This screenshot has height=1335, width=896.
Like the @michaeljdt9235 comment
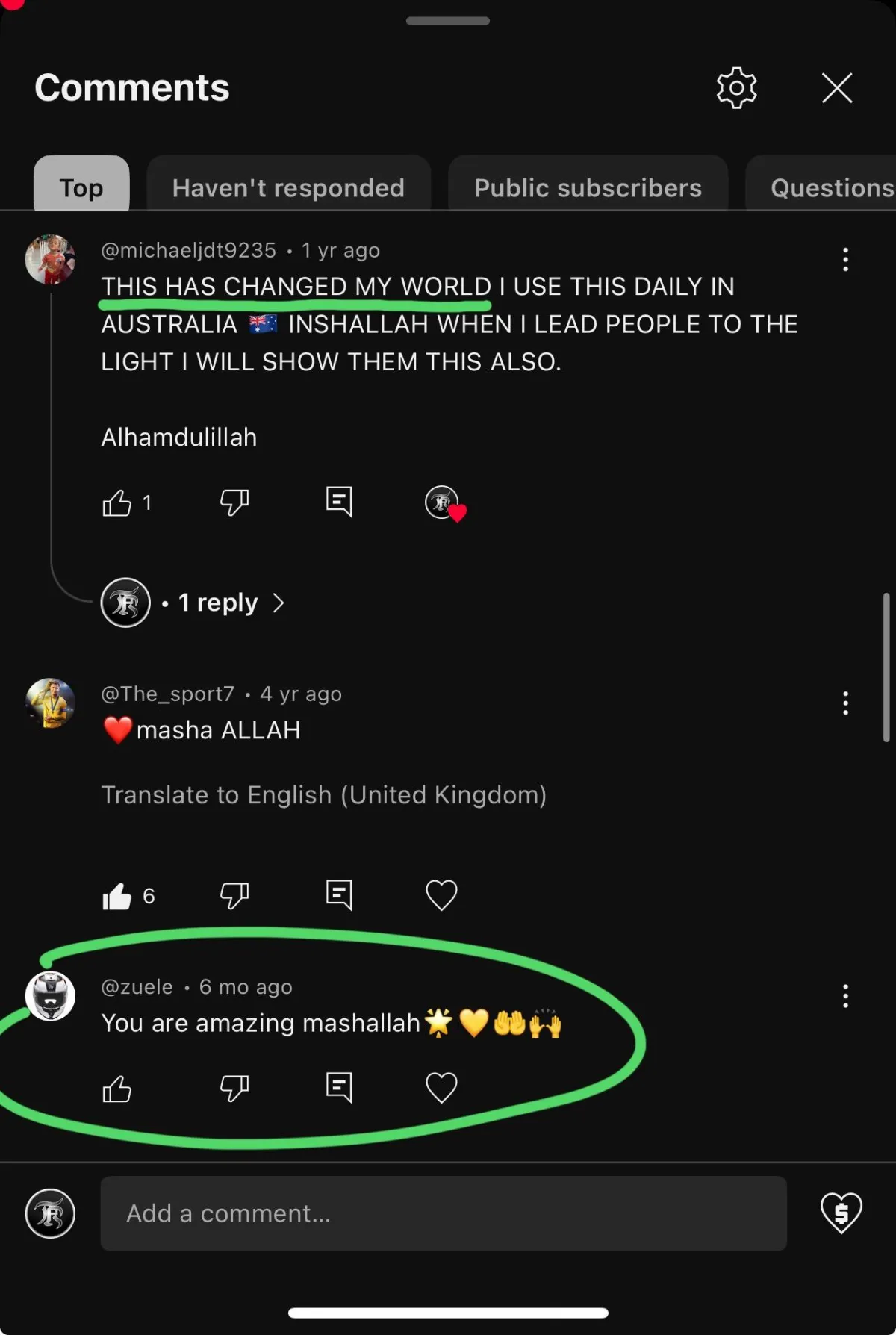pos(117,502)
